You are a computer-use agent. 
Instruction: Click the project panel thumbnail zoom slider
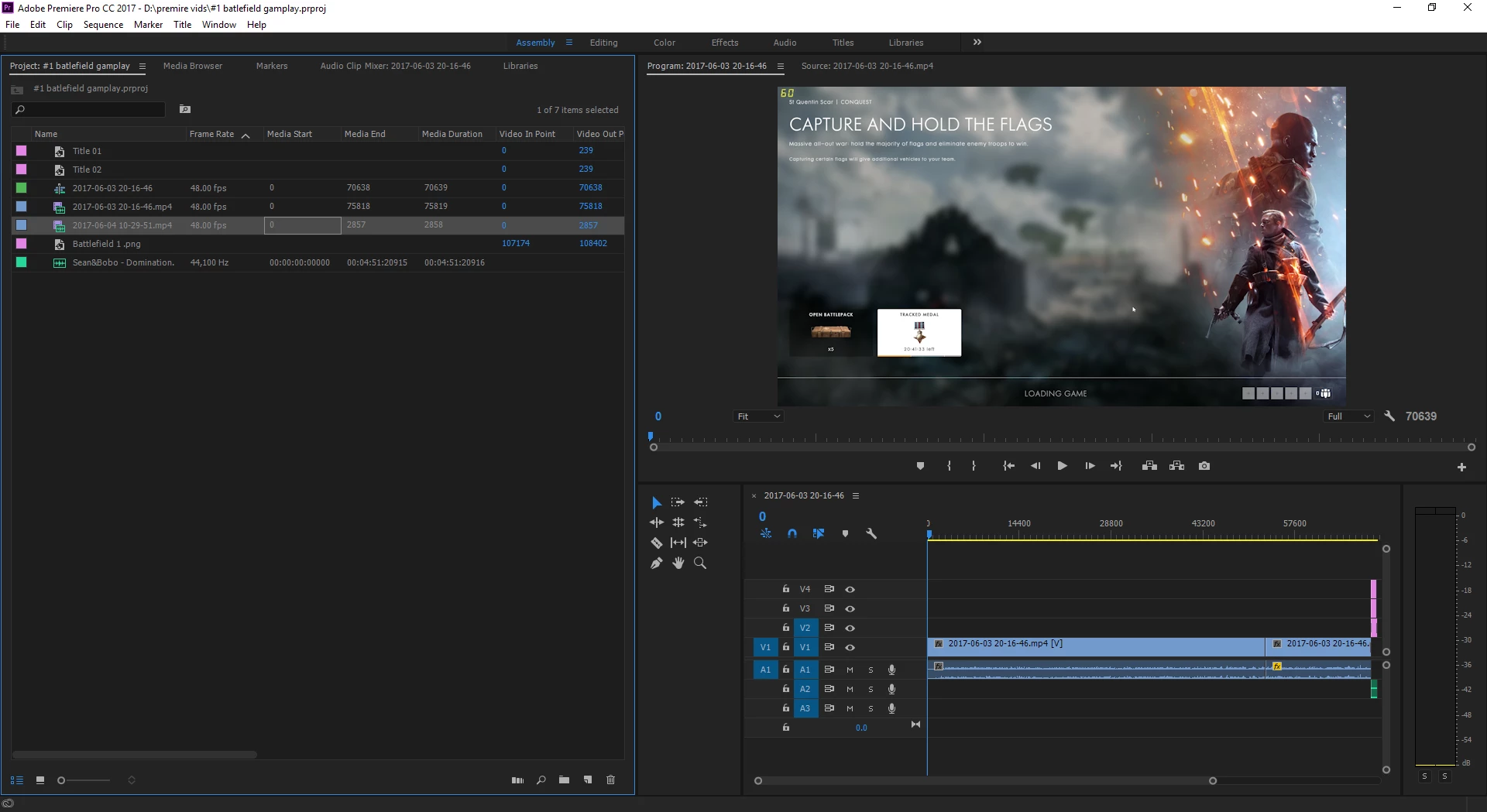point(62,780)
